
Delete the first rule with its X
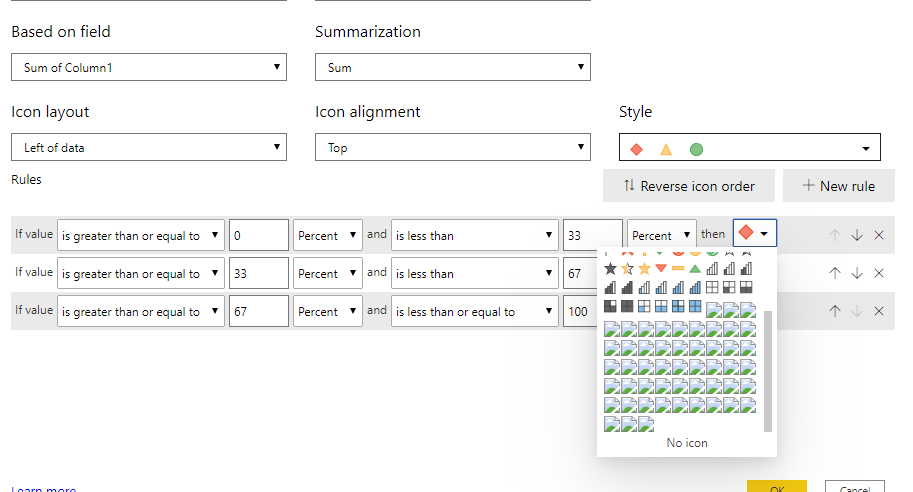coord(879,235)
